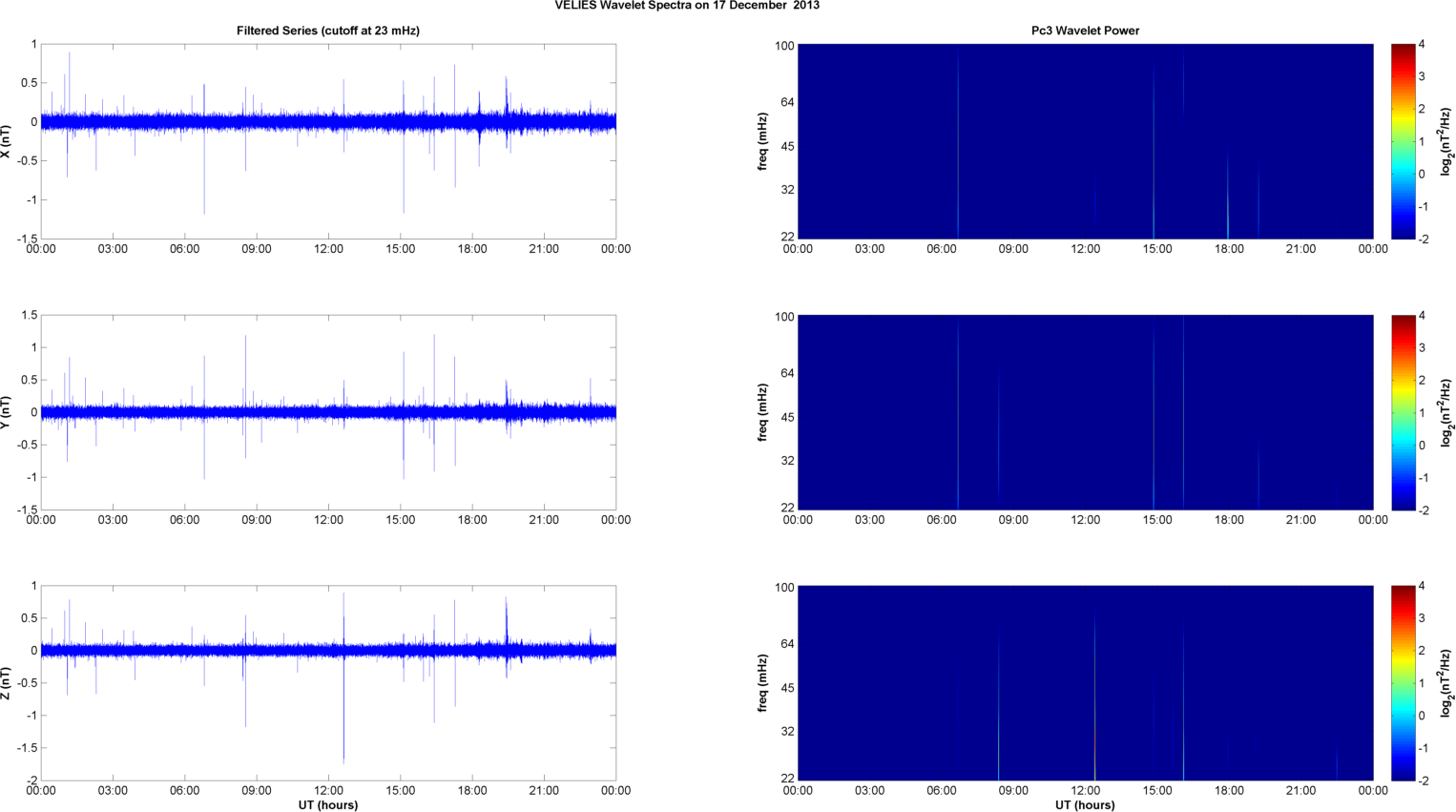Open the Y-component Pc3 wavelet power spectrogram
This screenshot has width=1456, height=812.
click(x=1085, y=412)
